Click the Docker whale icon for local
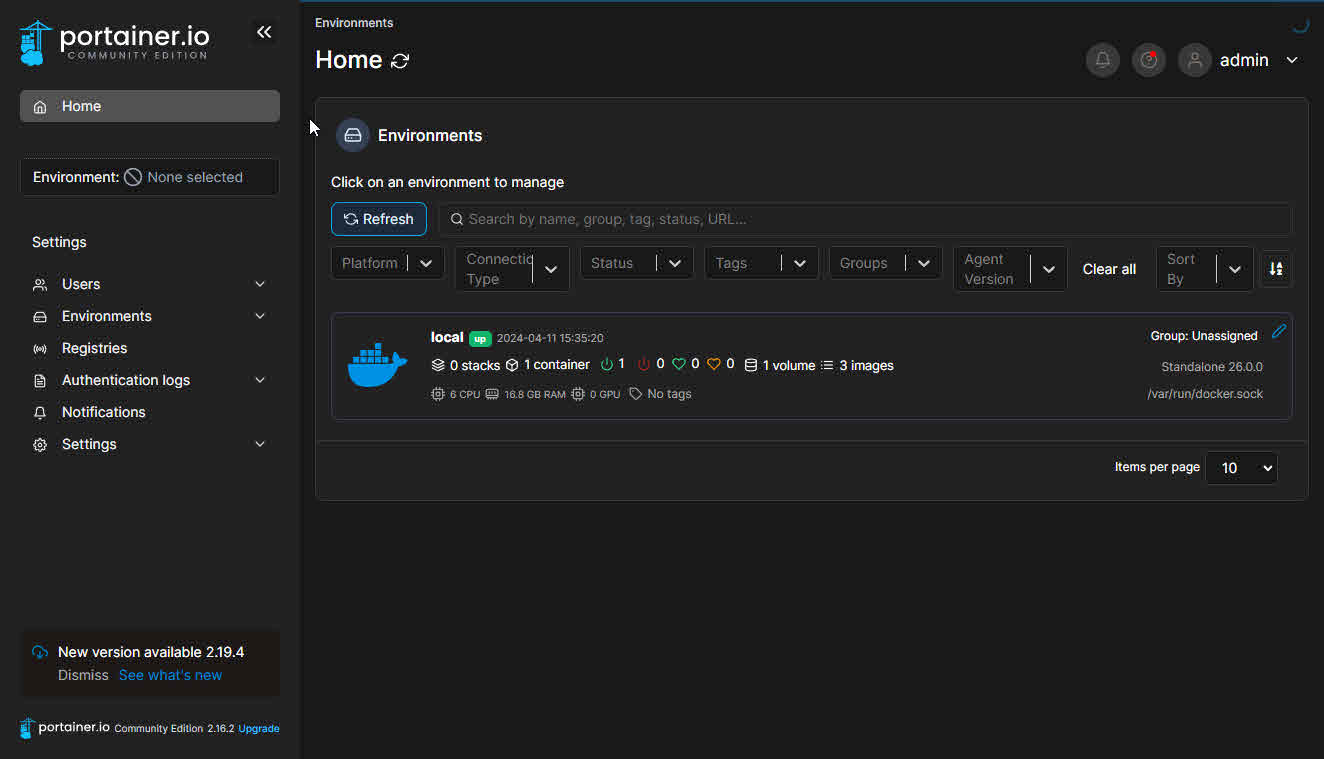Viewport: 1324px width, 759px height. (x=377, y=365)
